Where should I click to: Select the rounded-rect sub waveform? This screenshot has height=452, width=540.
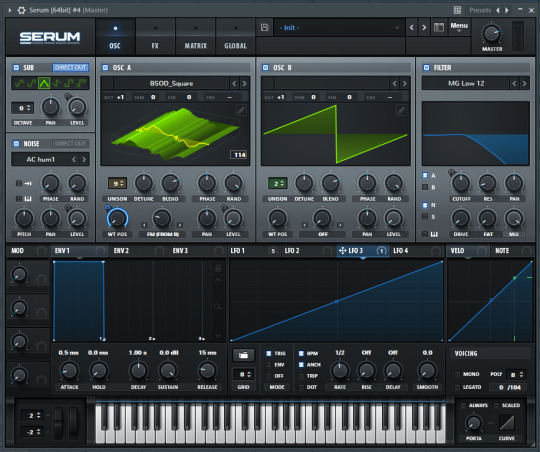coord(31,83)
